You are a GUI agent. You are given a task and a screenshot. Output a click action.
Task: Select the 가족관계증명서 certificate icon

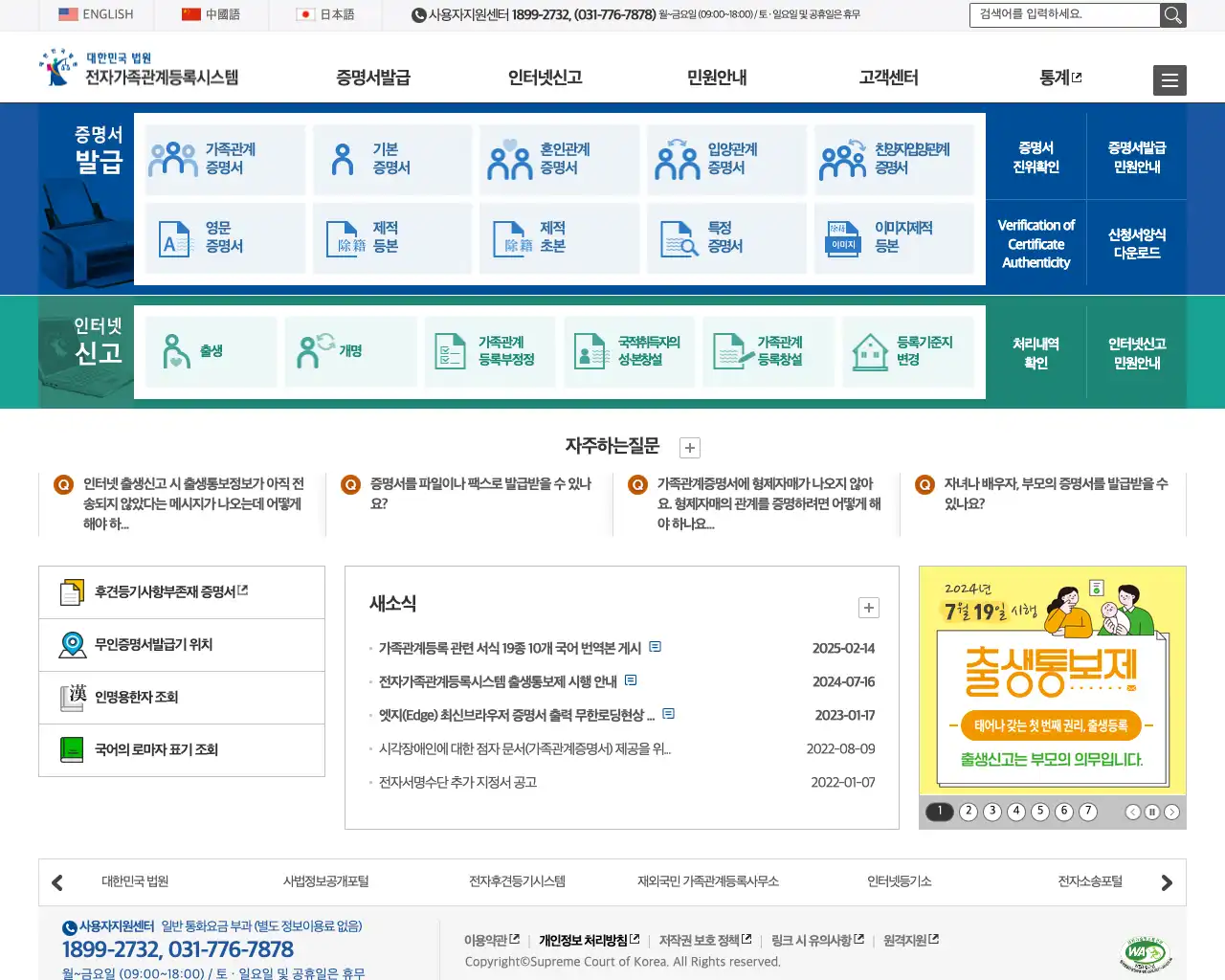coord(224,159)
